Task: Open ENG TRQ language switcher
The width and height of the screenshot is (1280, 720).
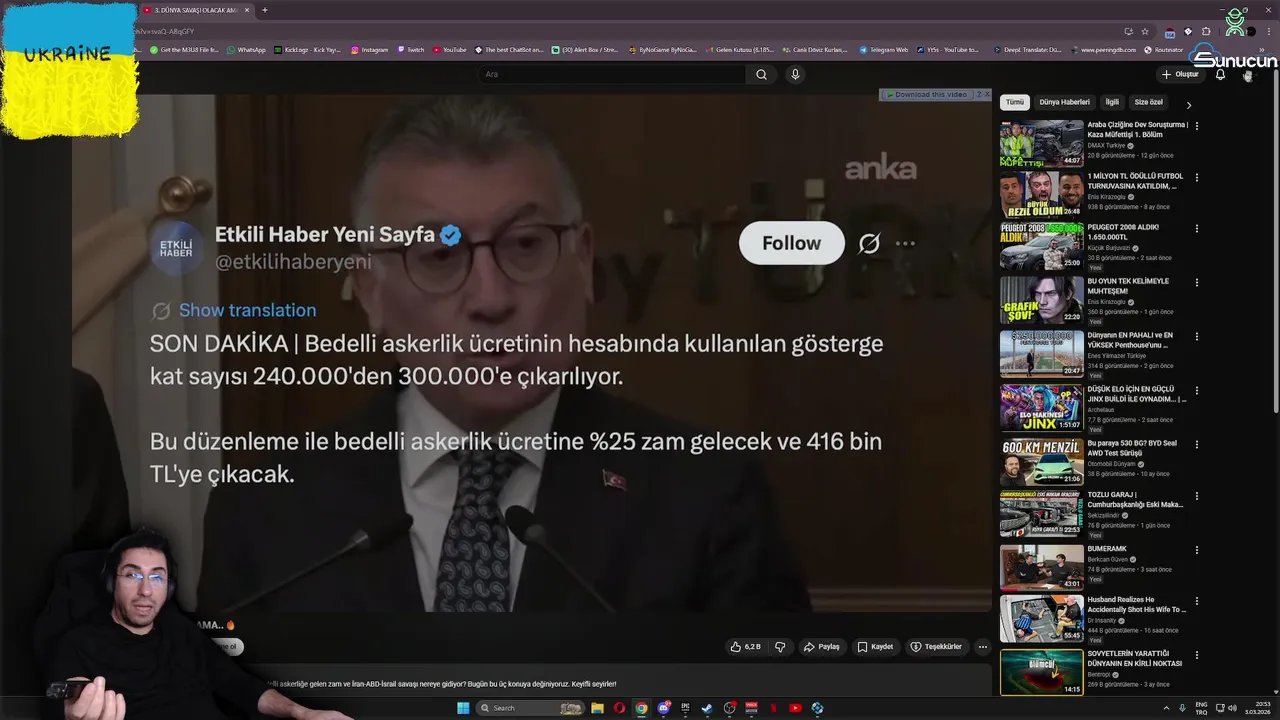Action: 1201,708
